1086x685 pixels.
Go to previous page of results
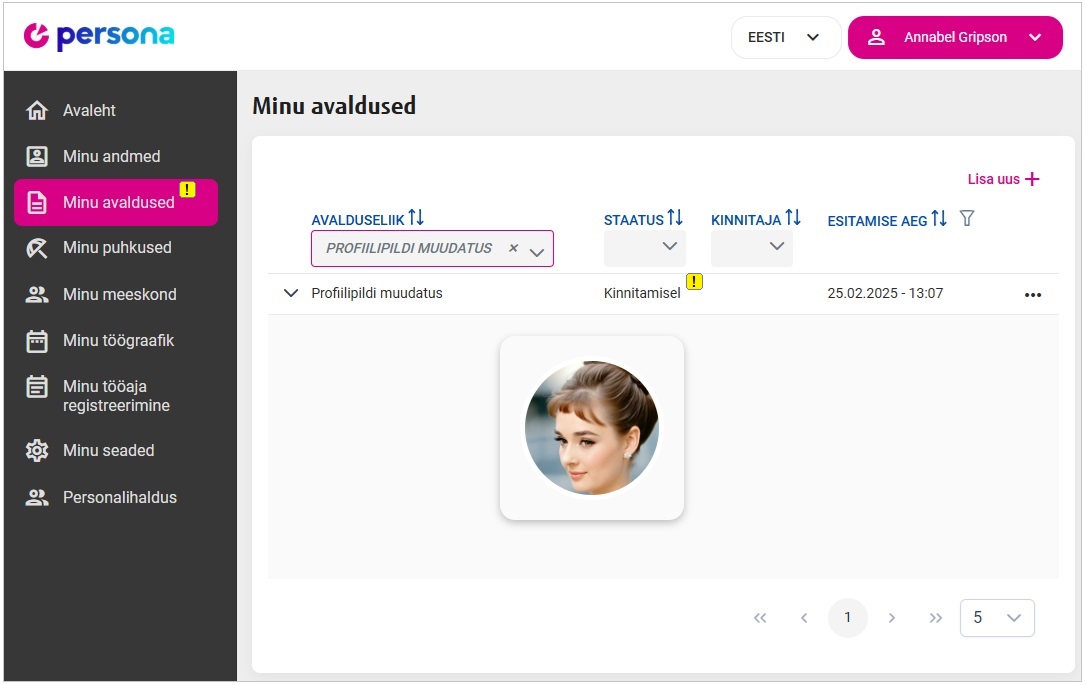[804, 618]
